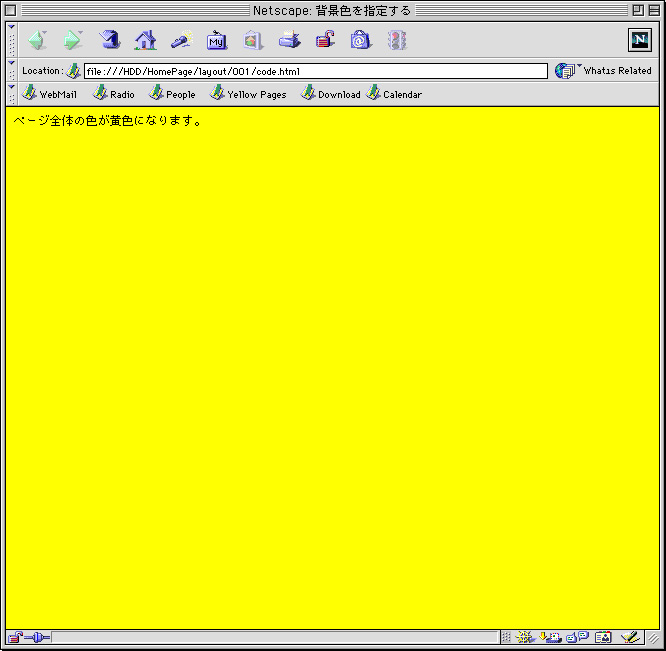The height and width of the screenshot is (651, 666).
Task: Open the People bookmark
Action: [172, 93]
